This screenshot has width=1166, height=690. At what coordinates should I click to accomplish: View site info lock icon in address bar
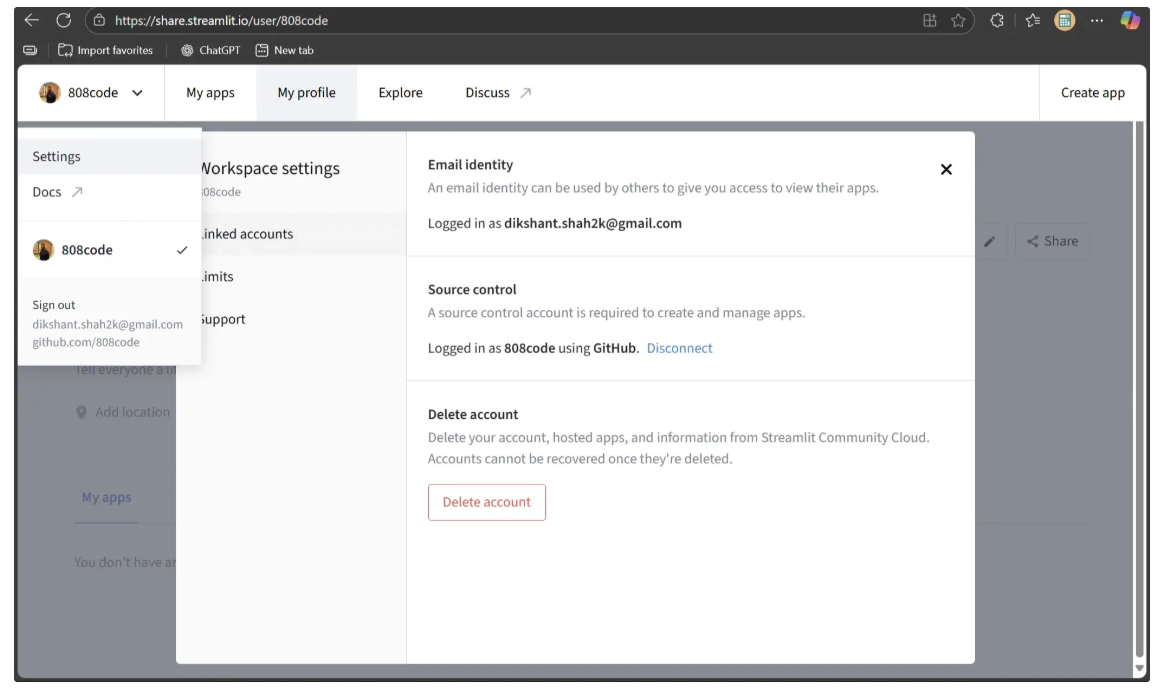(99, 20)
